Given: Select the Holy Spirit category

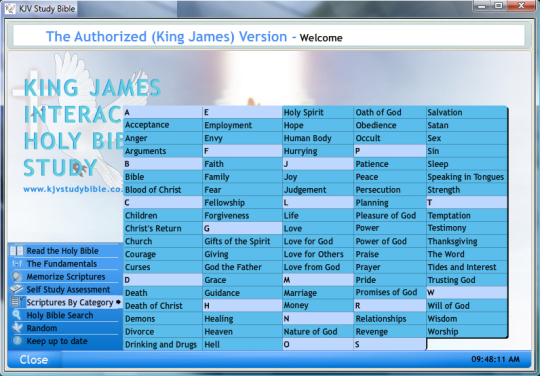Looking at the screenshot, I should coord(318,112).
